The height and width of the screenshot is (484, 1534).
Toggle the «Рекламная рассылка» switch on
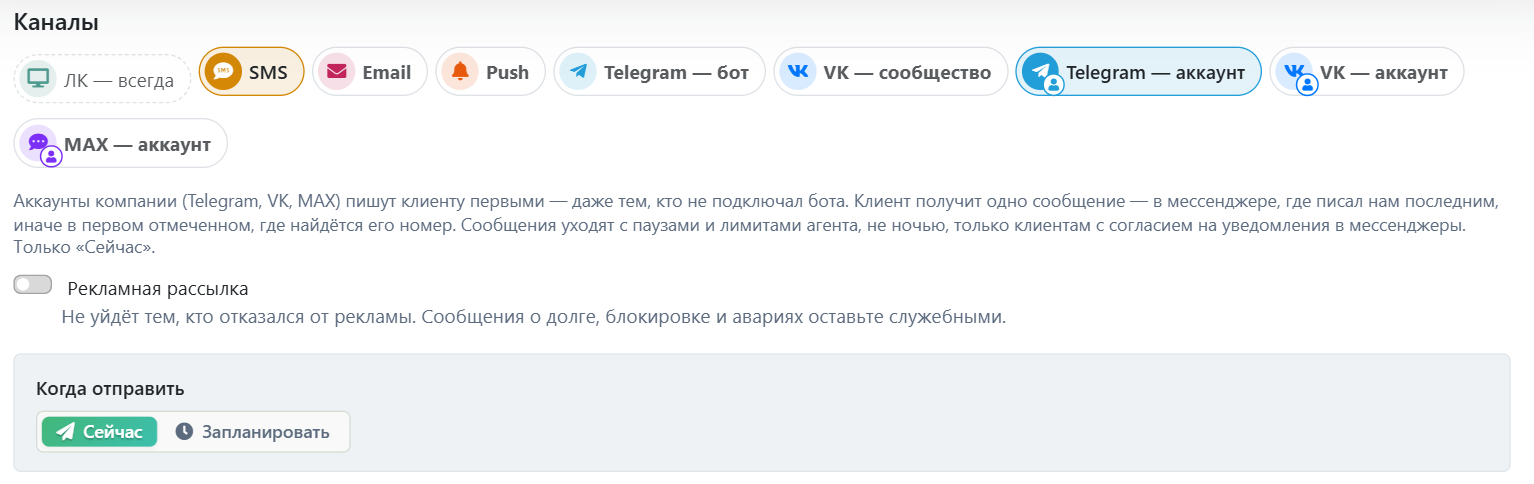pos(33,286)
